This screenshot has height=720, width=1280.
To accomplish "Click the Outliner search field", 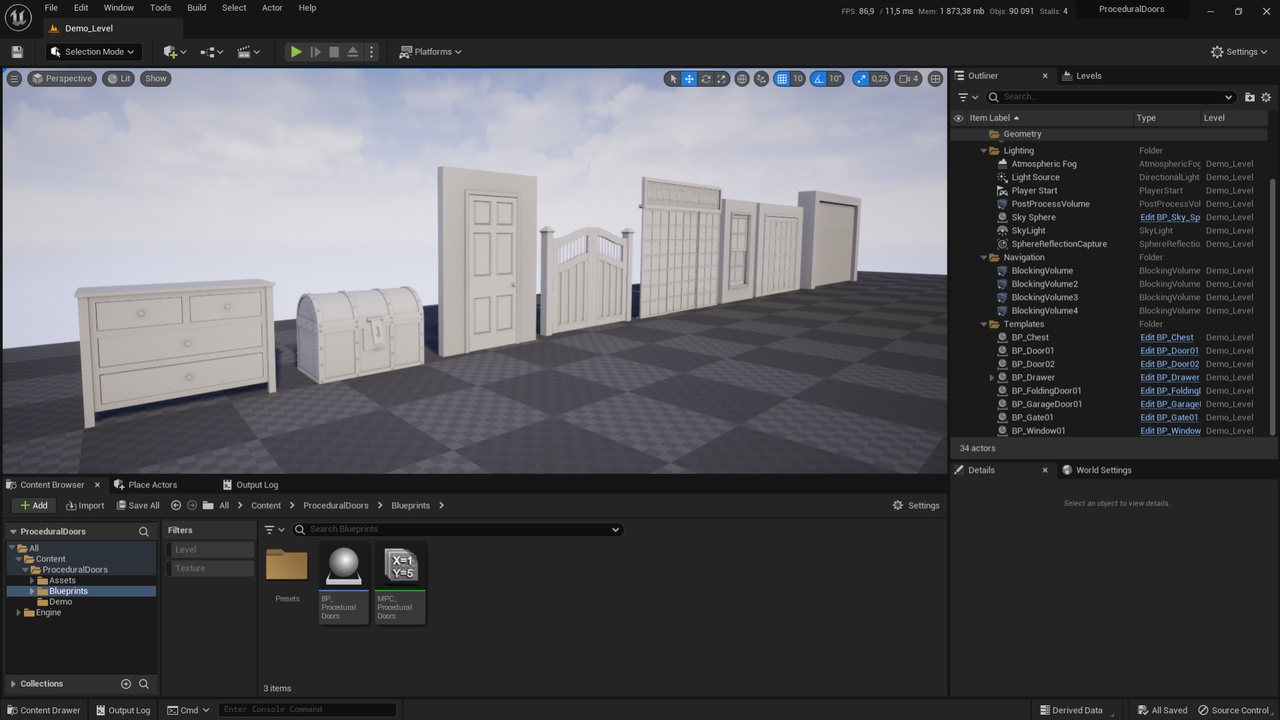I will coord(1110,97).
